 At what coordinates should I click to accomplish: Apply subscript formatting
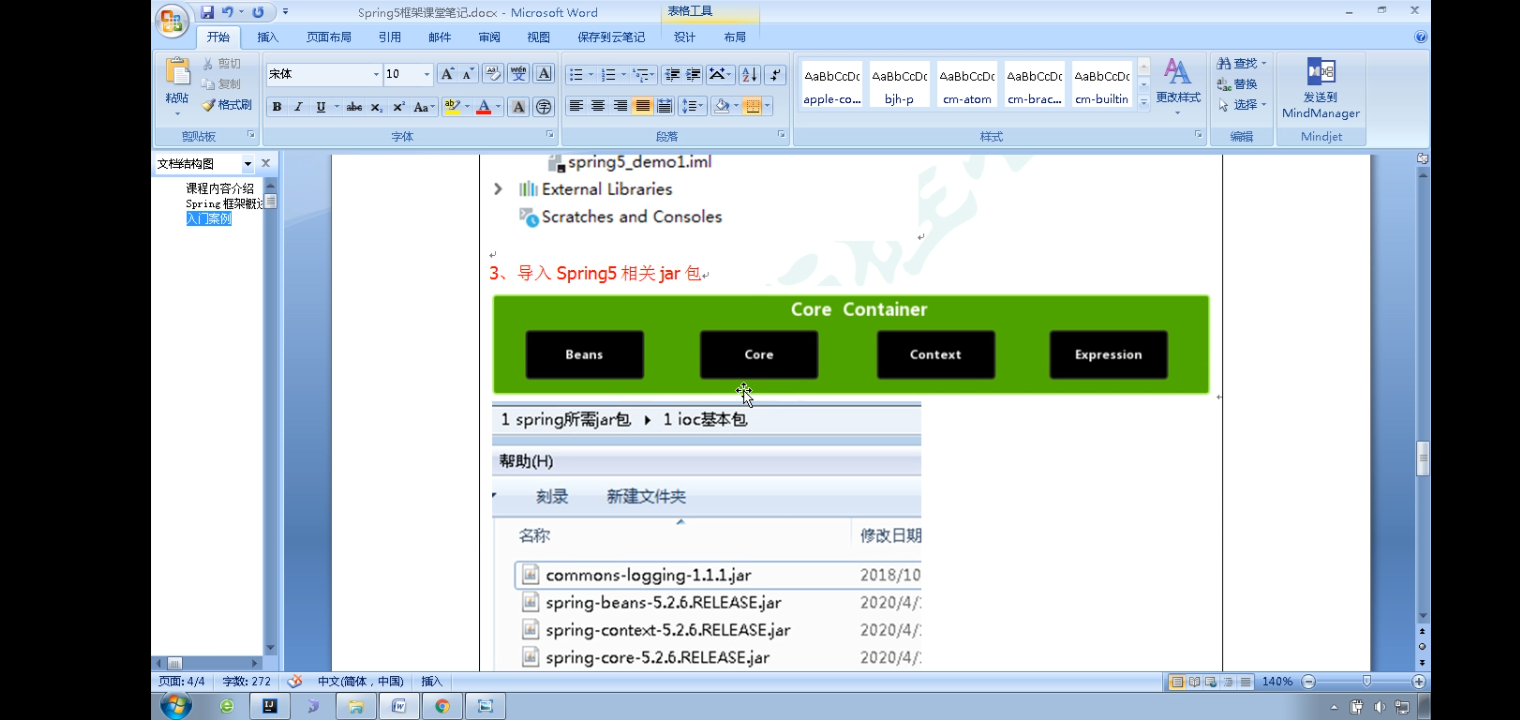(x=376, y=107)
